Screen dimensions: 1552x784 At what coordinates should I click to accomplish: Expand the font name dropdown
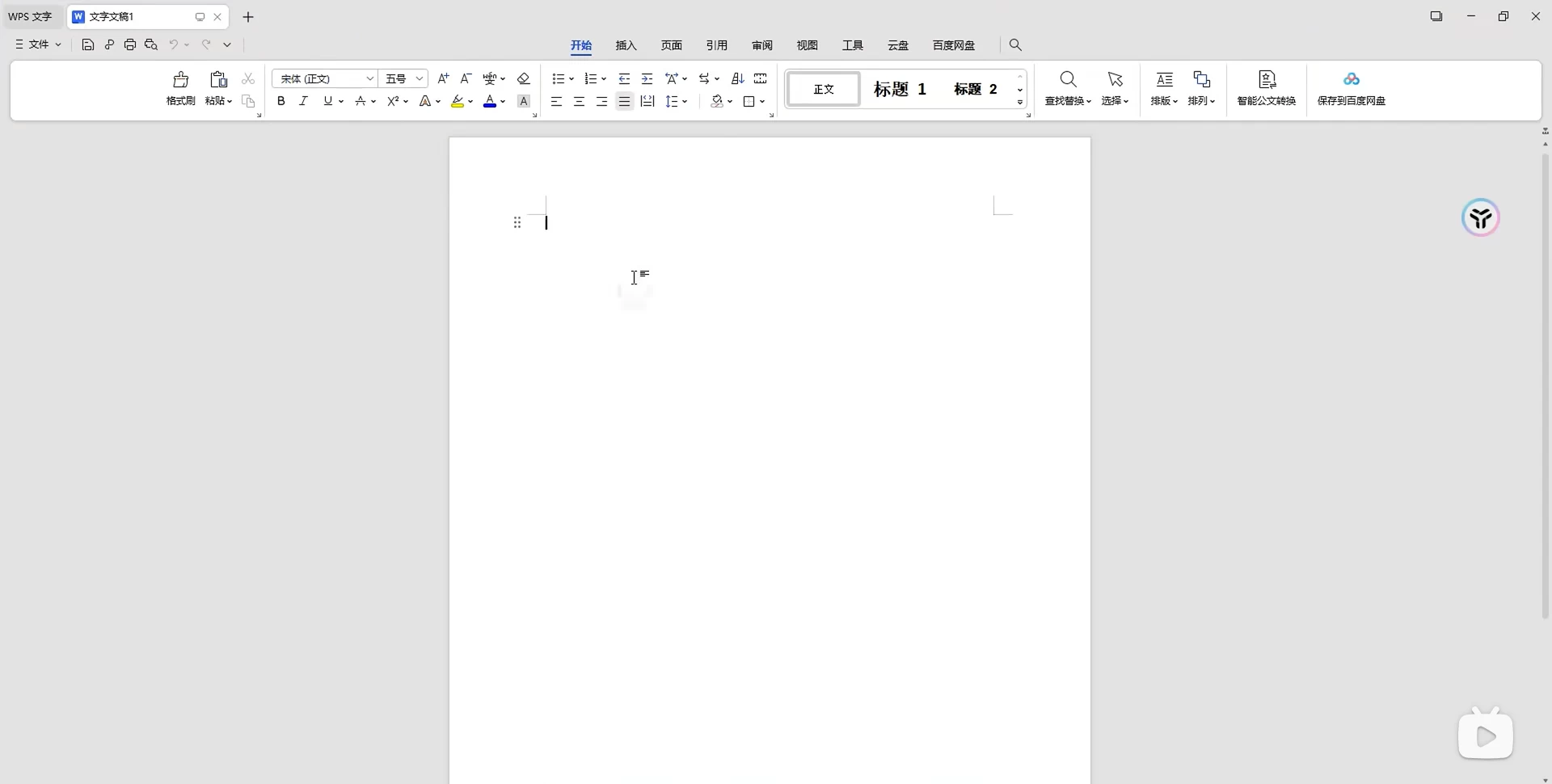pyautogui.click(x=369, y=78)
